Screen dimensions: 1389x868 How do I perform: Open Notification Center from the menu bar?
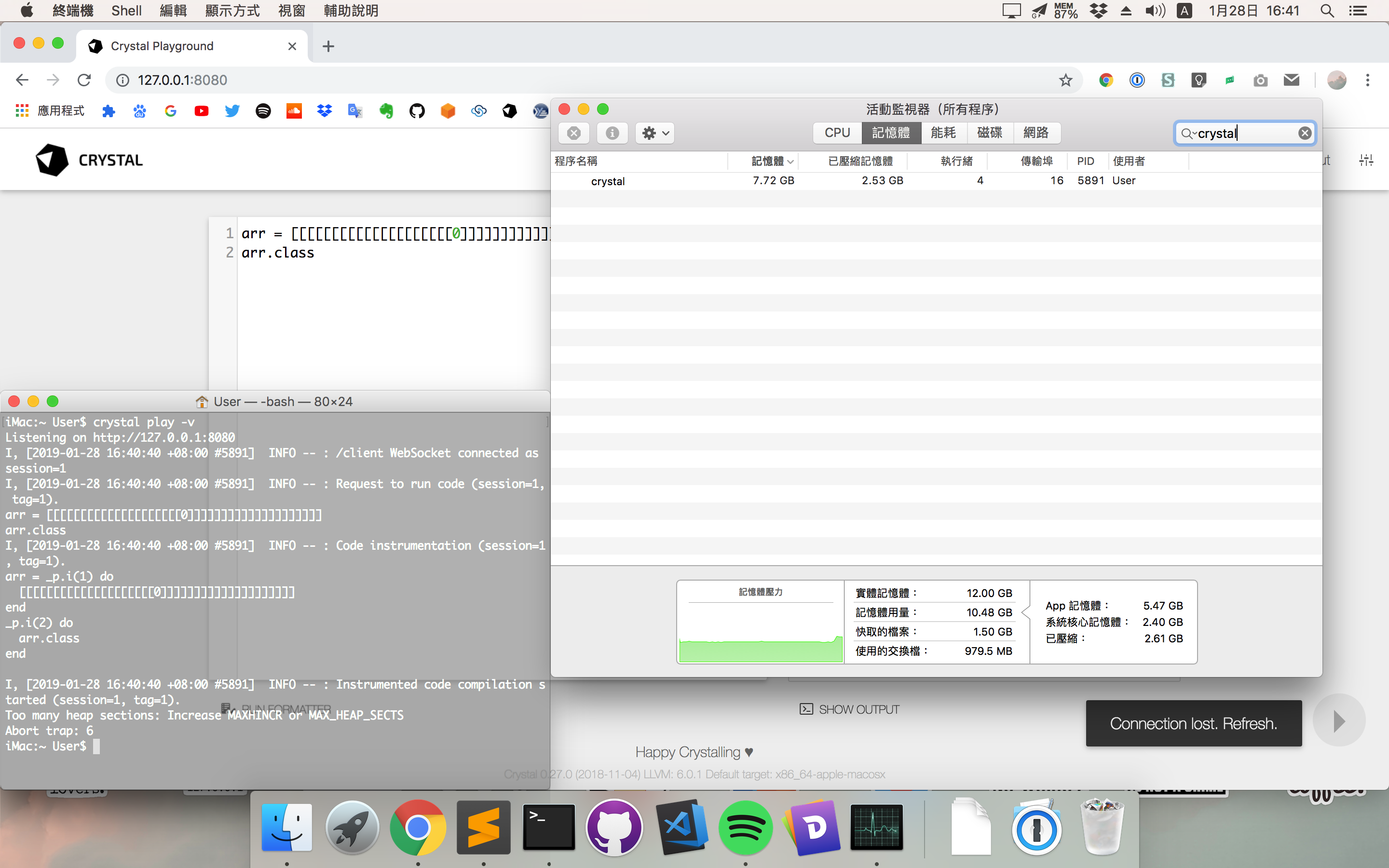click(1358, 10)
